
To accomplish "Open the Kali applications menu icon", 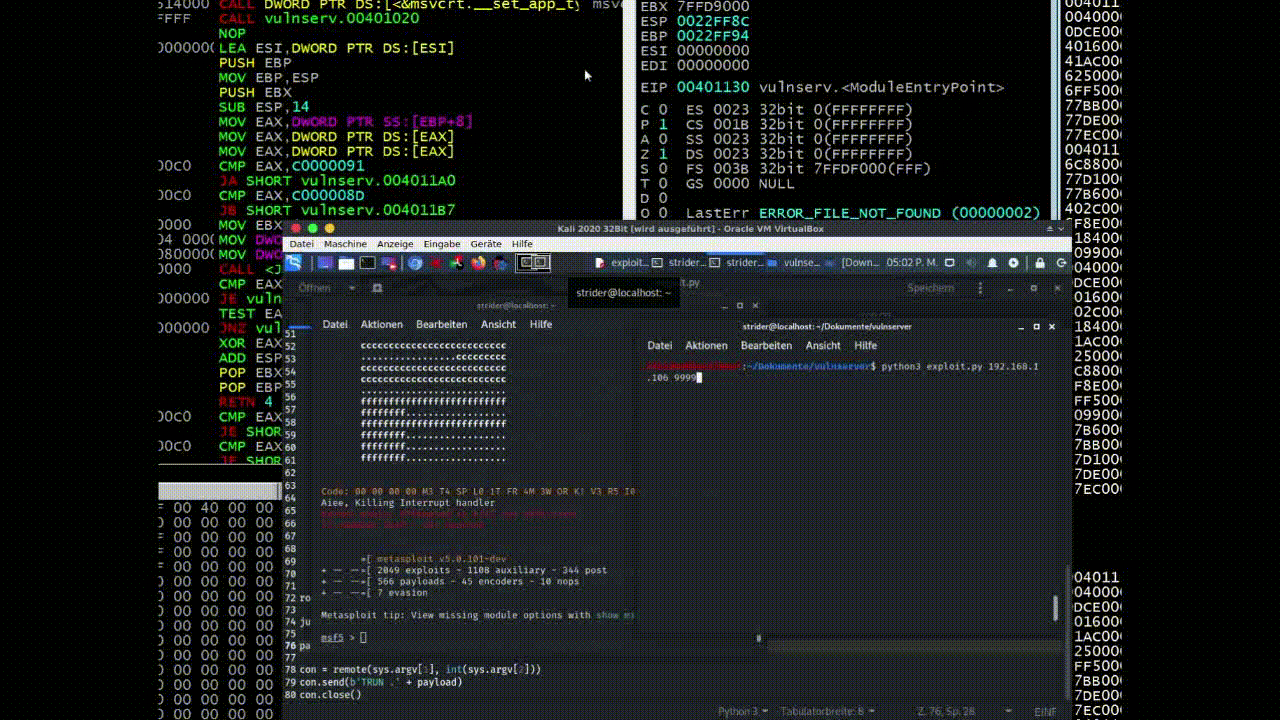I will (293, 263).
